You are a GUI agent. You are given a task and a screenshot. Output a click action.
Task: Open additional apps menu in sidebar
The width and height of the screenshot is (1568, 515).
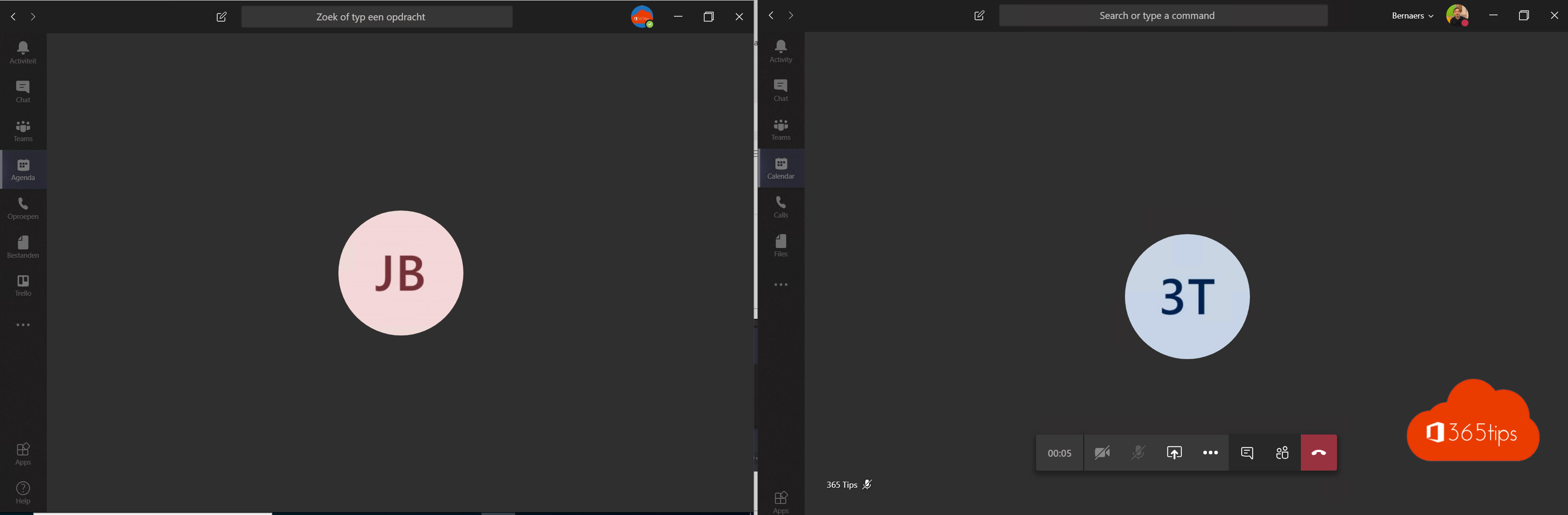point(22,324)
